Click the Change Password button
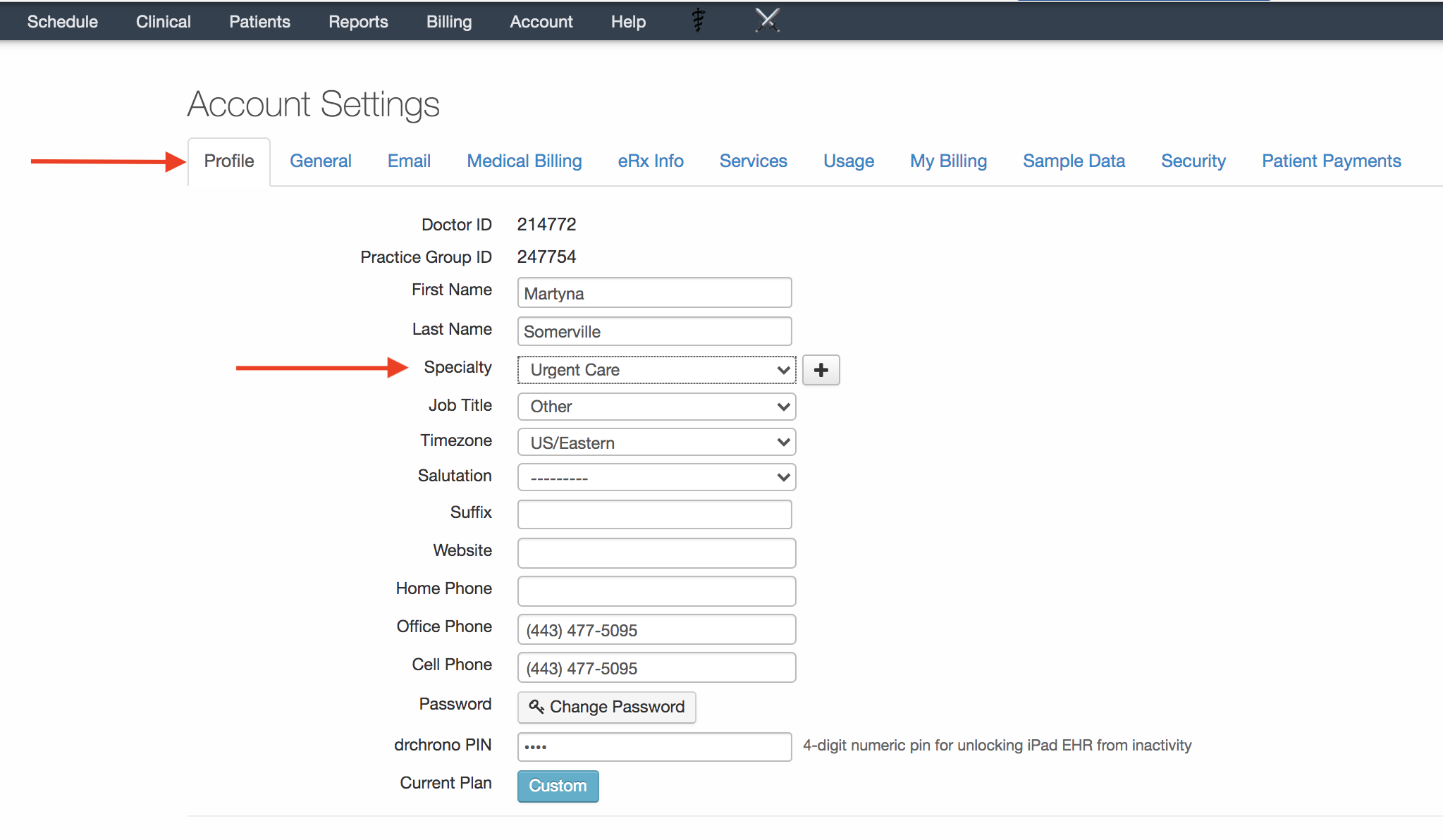 pyautogui.click(x=606, y=707)
